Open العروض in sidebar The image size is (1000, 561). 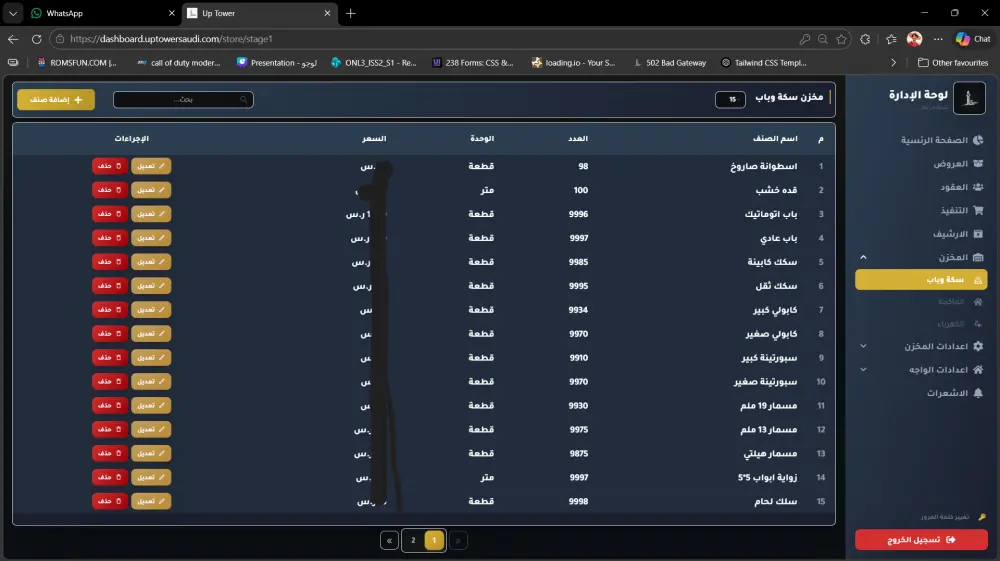point(958,164)
